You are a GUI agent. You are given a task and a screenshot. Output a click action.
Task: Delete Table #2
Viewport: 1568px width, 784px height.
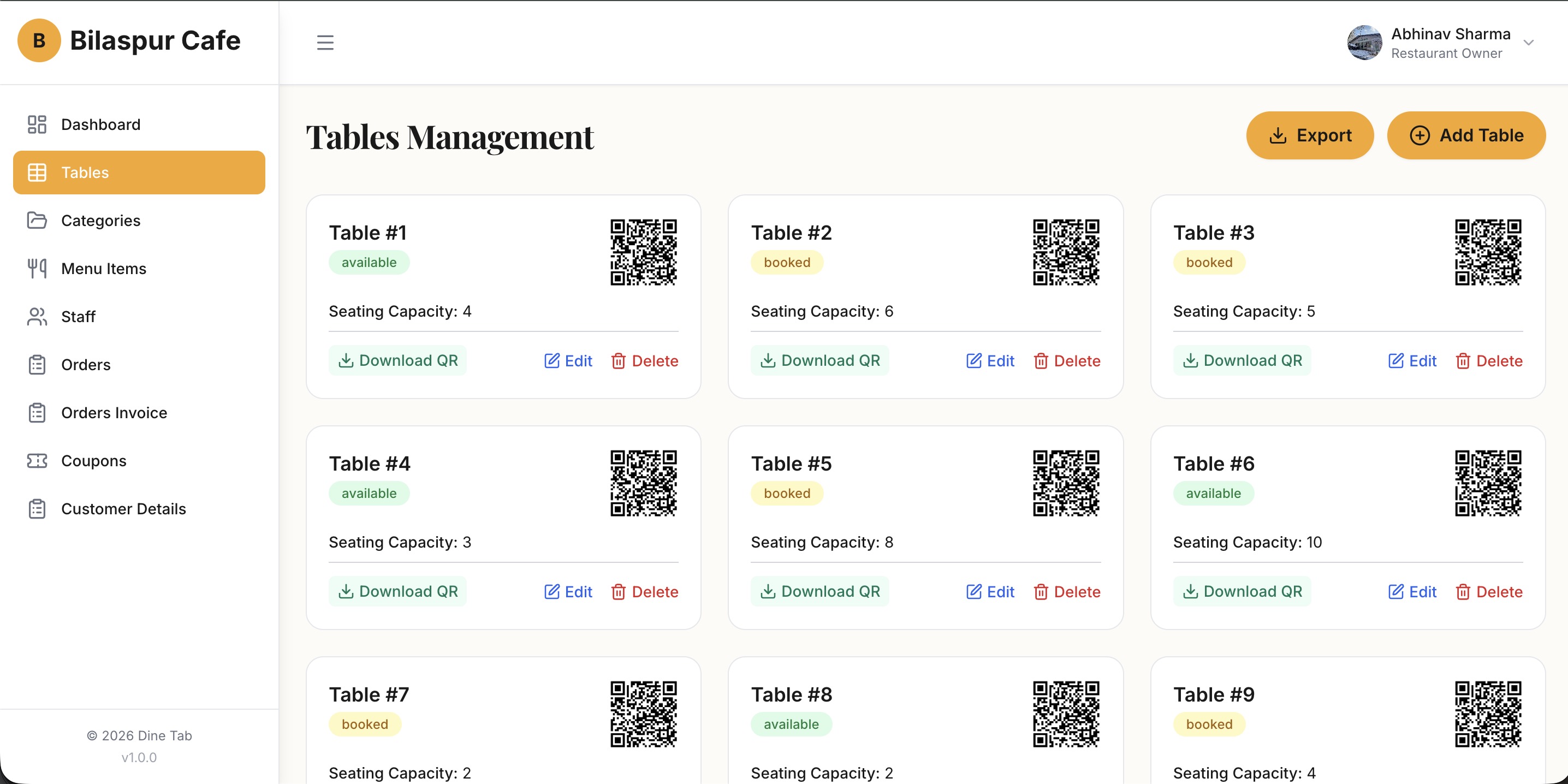tap(1067, 361)
